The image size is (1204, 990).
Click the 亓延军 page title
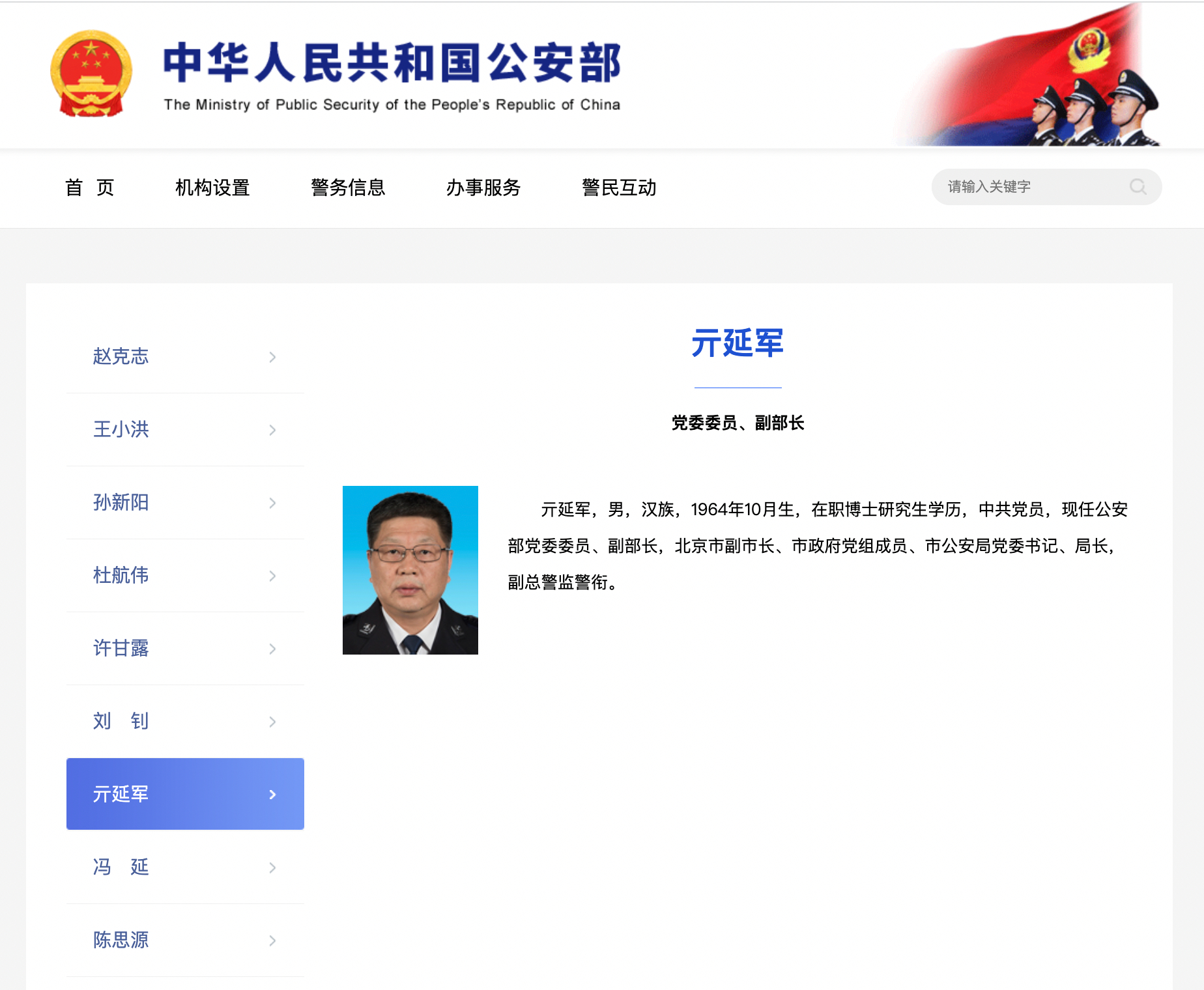pos(739,345)
